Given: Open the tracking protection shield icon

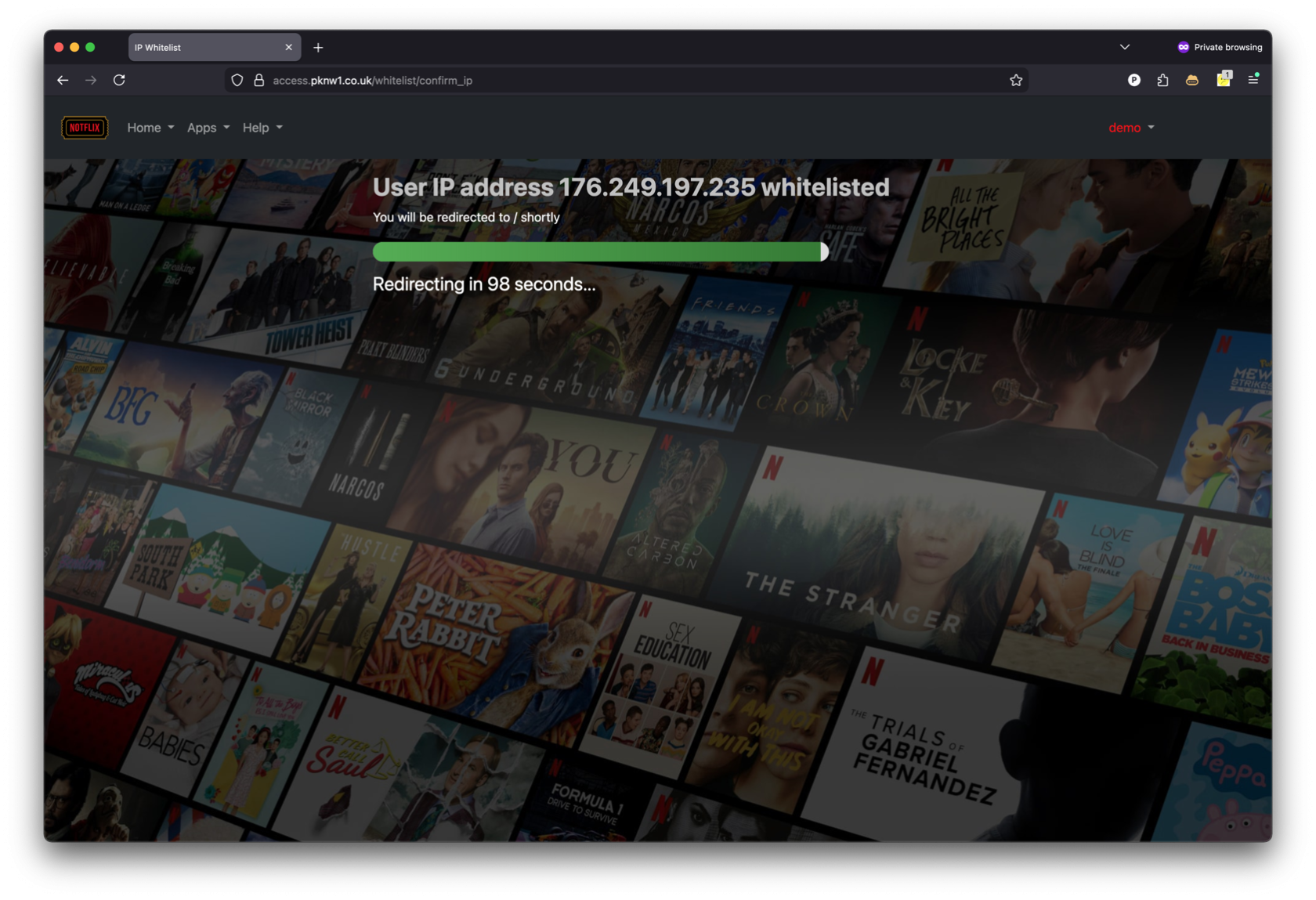Looking at the screenshot, I should pyautogui.click(x=237, y=80).
